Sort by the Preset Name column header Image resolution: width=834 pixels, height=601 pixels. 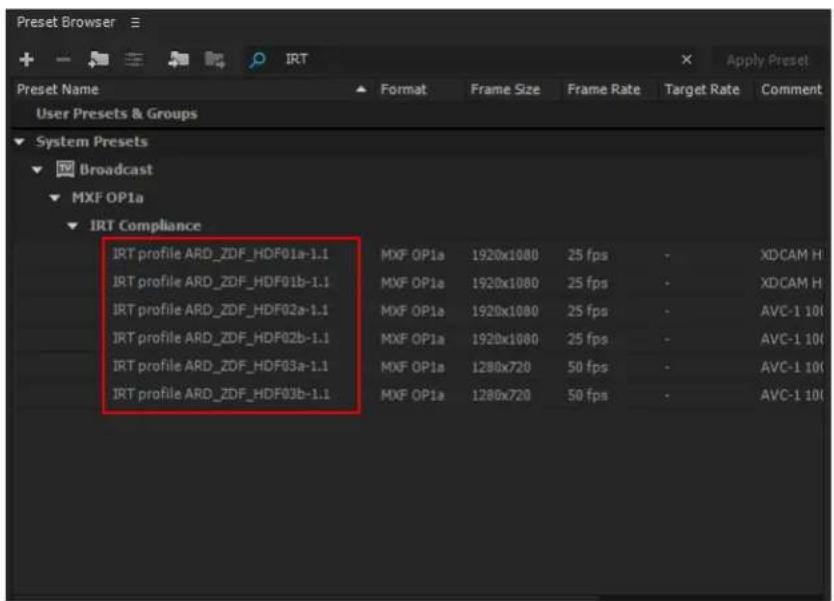[x=57, y=89]
